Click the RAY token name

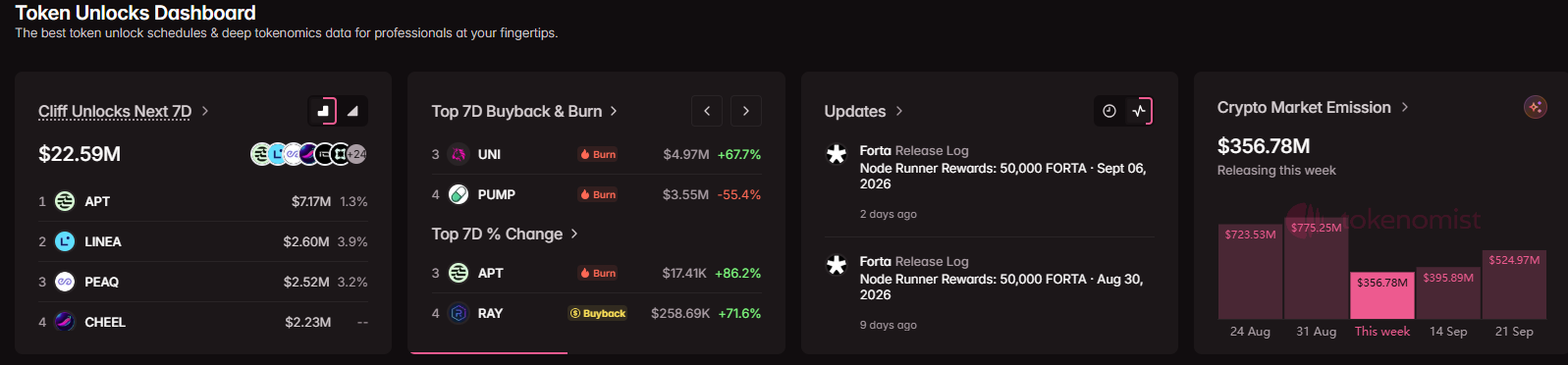tap(490, 313)
